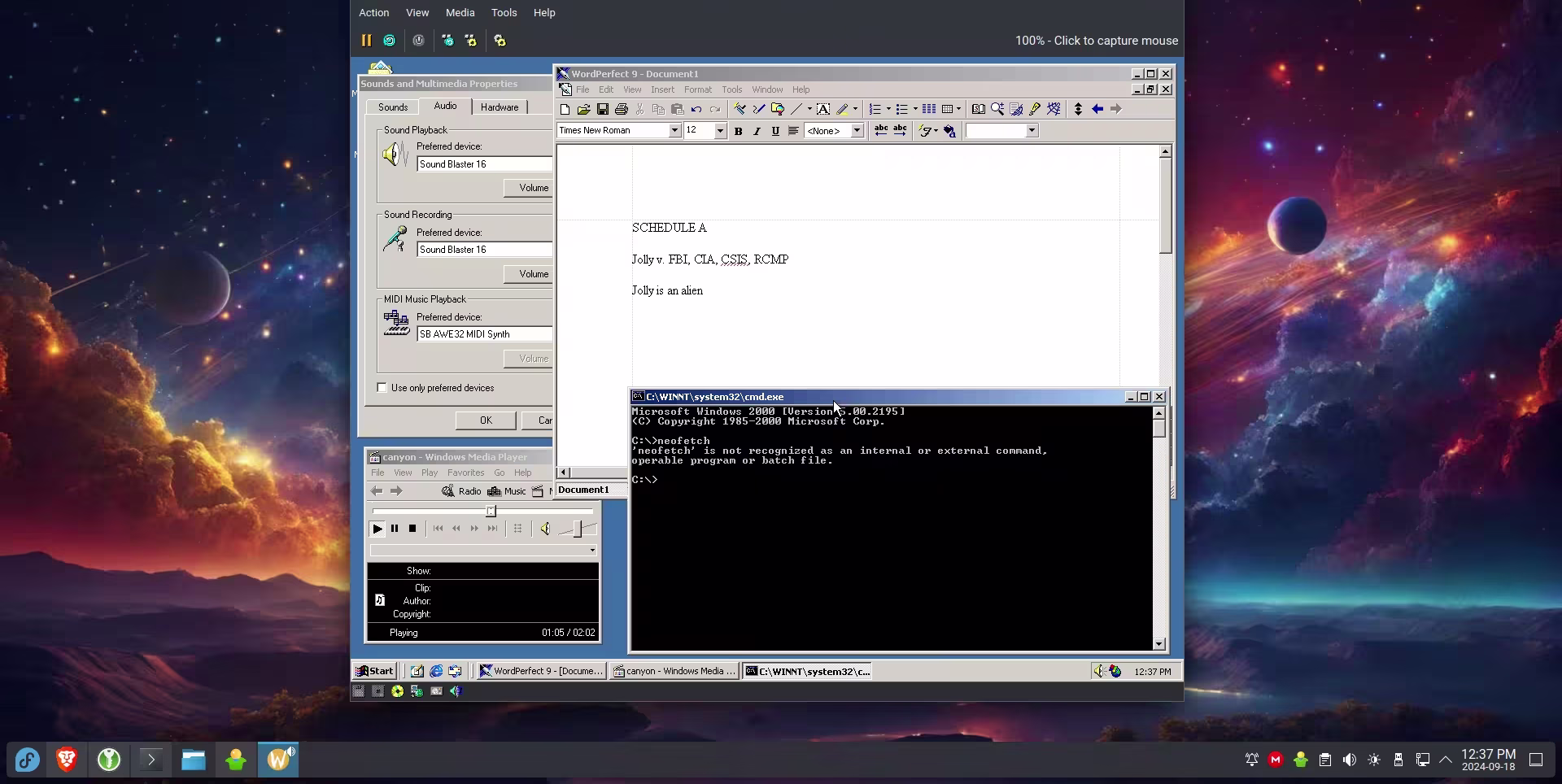
Task: Click canyon Media Player taskbar button
Action: 674,671
